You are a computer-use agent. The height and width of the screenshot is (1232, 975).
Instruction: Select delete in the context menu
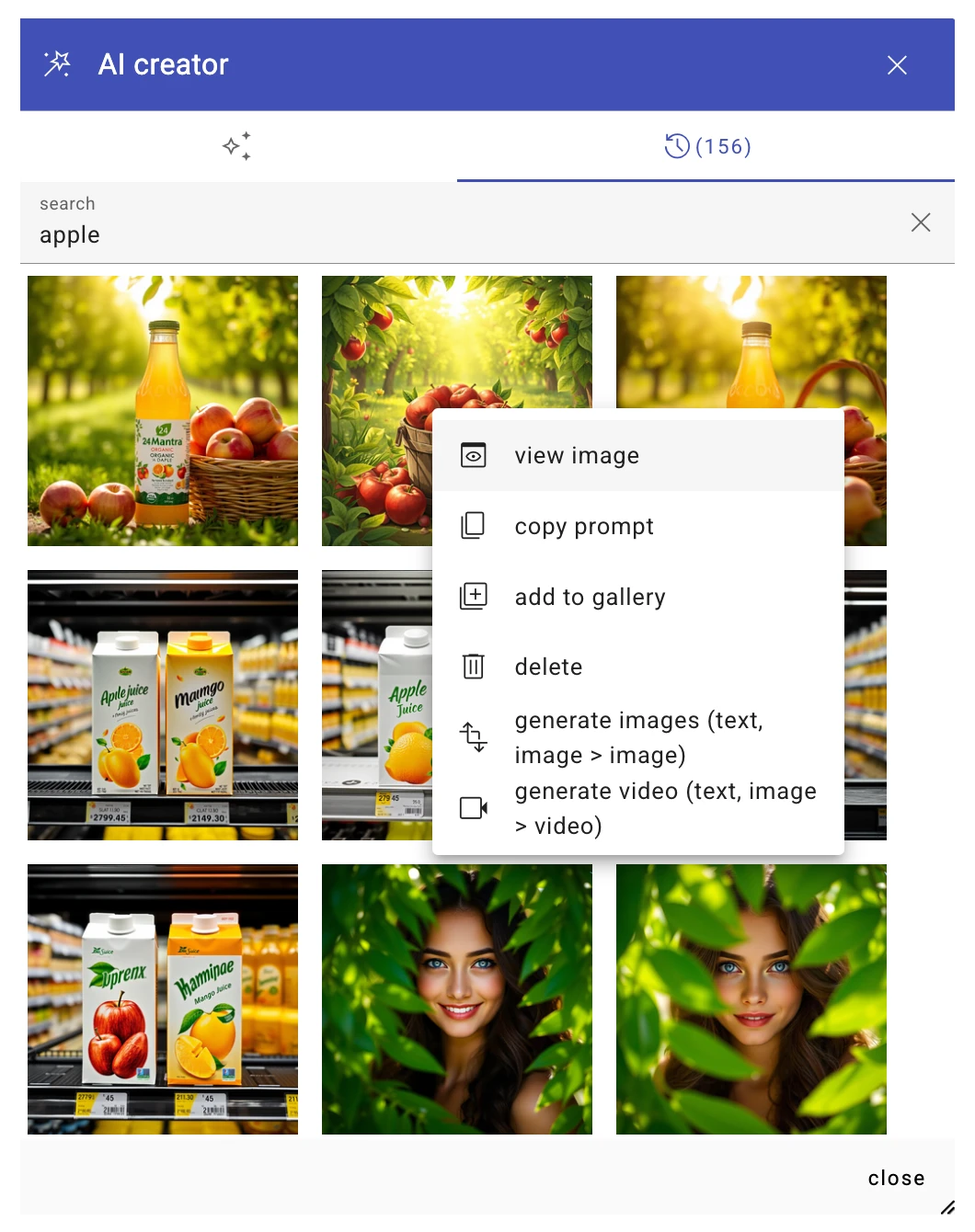549,666
